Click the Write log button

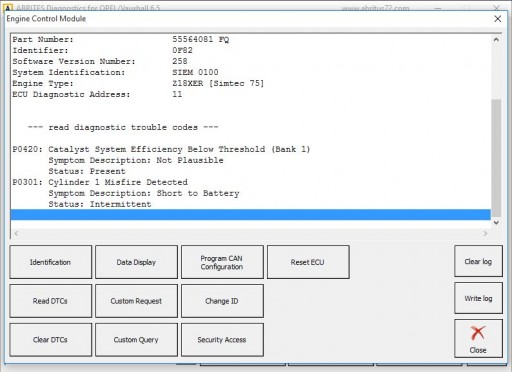[x=478, y=298]
